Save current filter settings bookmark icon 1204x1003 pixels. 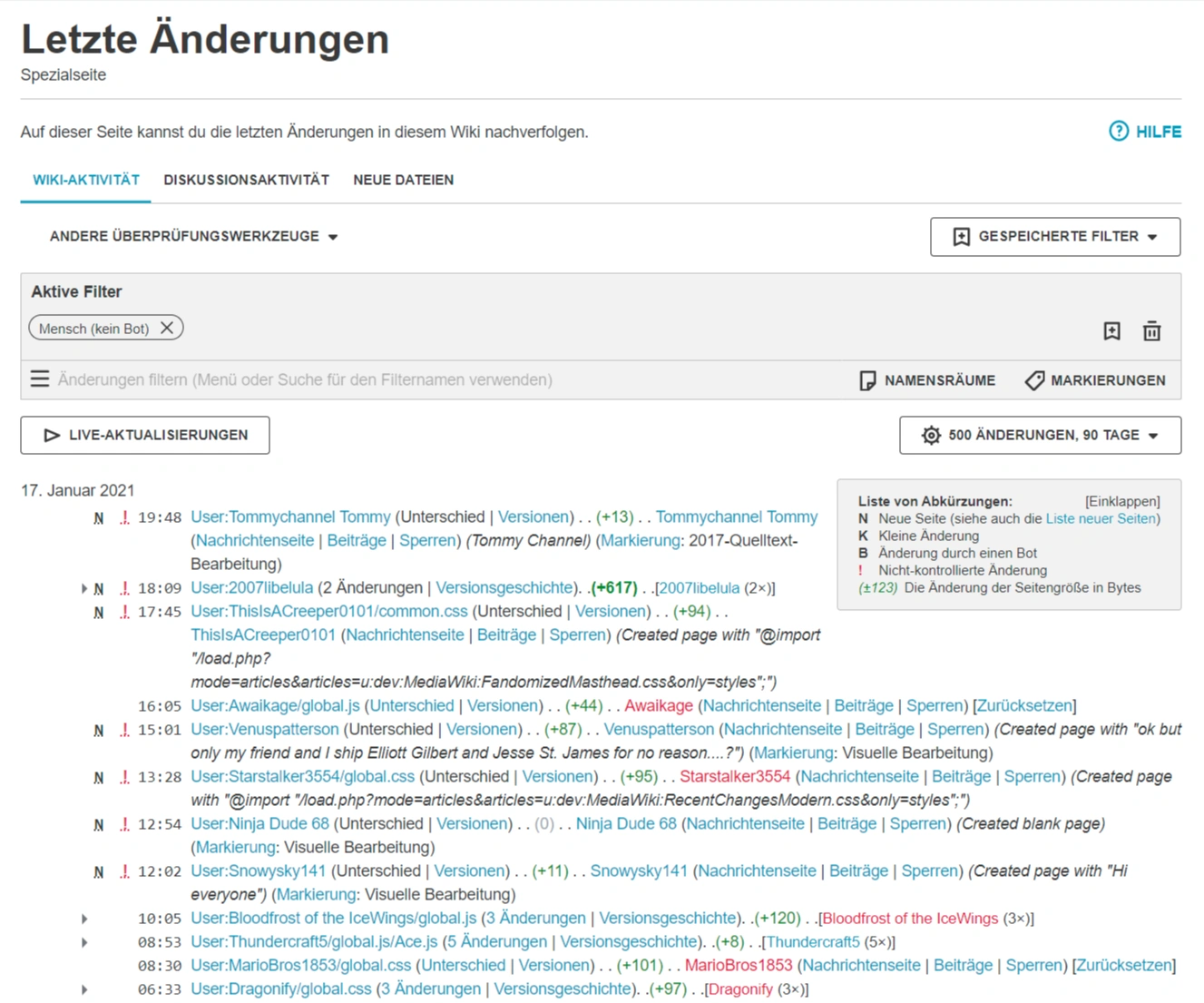[x=1112, y=331]
